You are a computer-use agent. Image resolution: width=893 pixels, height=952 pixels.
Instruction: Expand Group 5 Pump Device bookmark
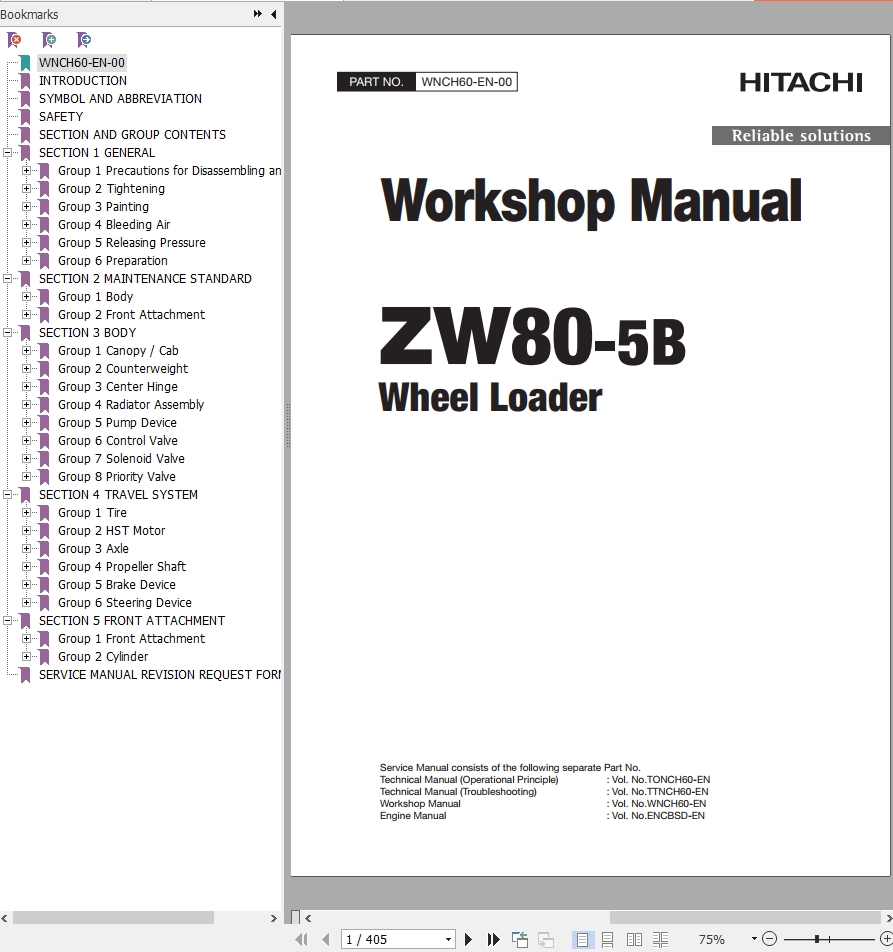26,423
